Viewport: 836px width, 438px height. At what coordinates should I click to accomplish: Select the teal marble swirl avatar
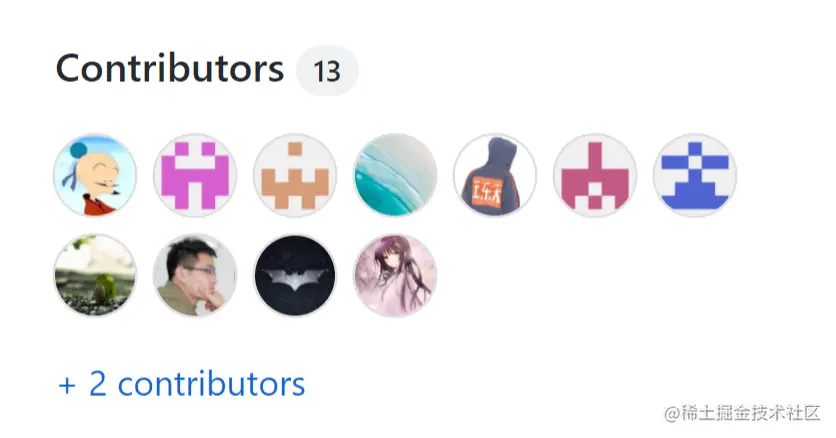click(x=395, y=175)
